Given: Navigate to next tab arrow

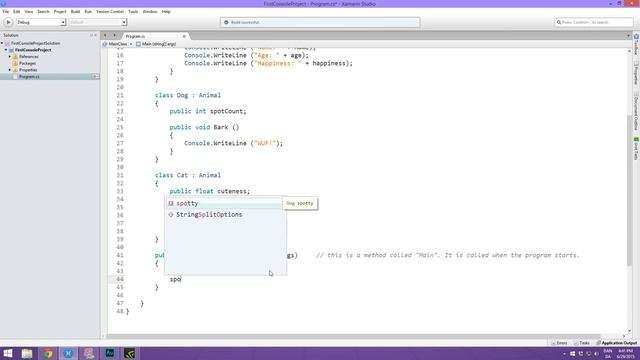Looking at the screenshot, I should coord(114,36).
